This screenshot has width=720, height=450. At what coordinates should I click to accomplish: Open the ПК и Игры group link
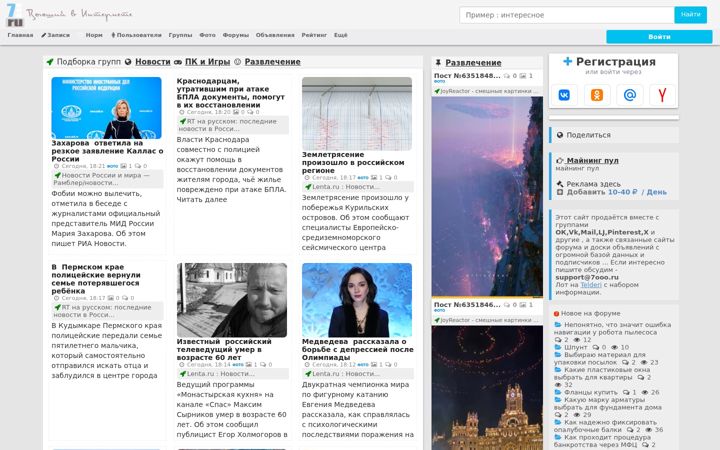pyautogui.click(x=208, y=62)
